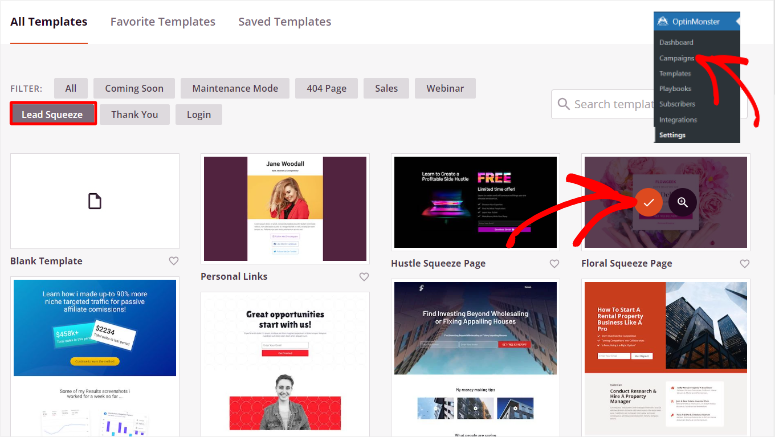The height and width of the screenshot is (437, 775).
Task: Click the Blank Template title text
Action: point(46,261)
